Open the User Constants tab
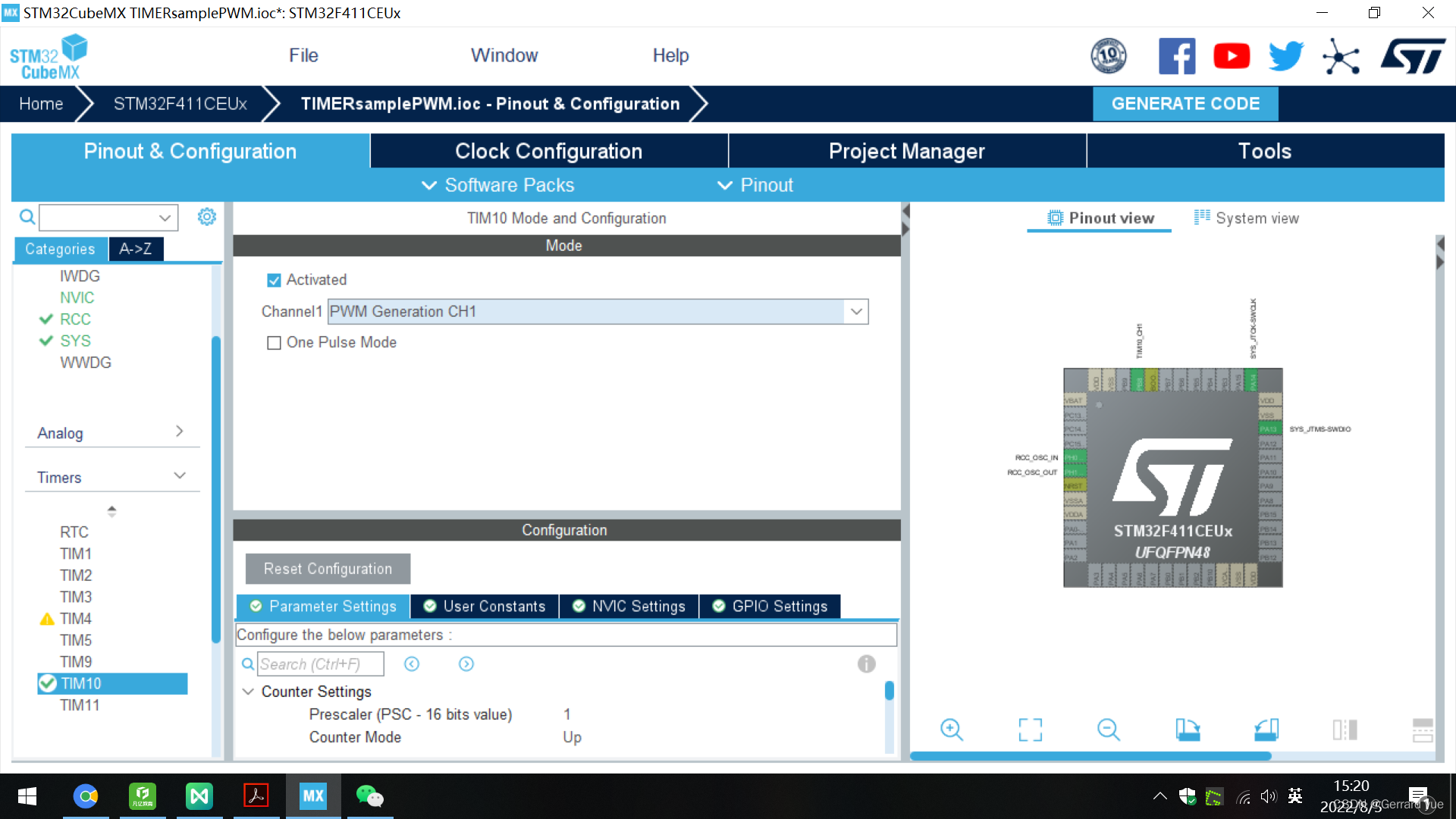The image size is (1456, 819). [485, 607]
